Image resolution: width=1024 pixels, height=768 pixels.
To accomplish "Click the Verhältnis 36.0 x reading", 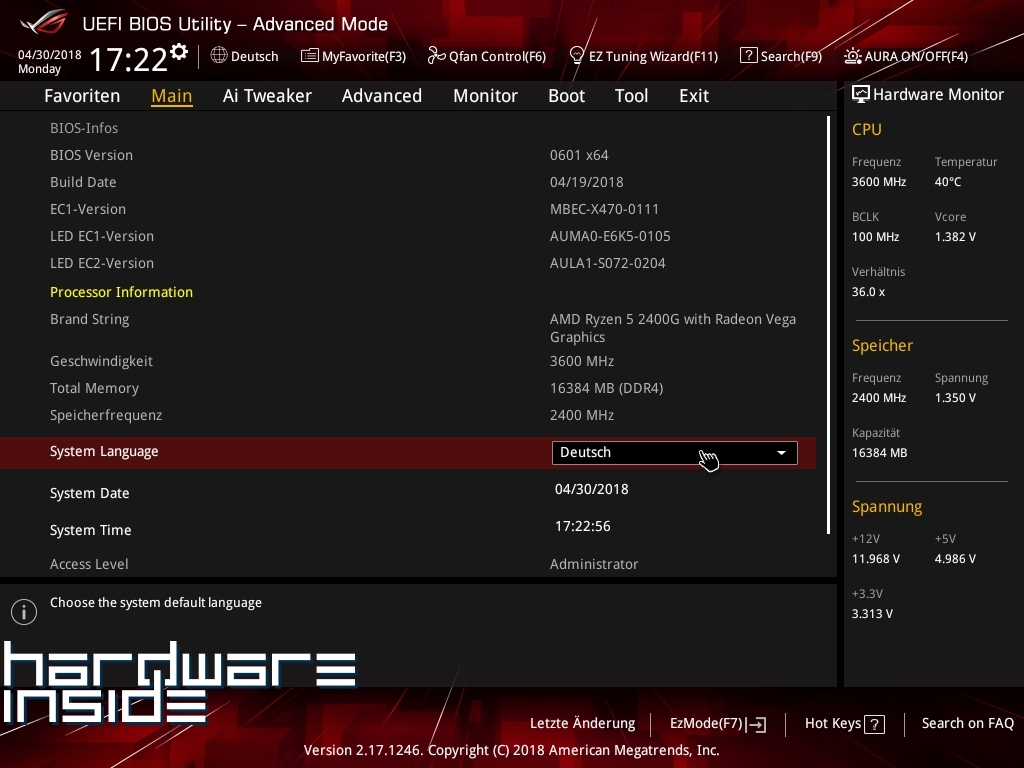I will pyautogui.click(x=868, y=292).
